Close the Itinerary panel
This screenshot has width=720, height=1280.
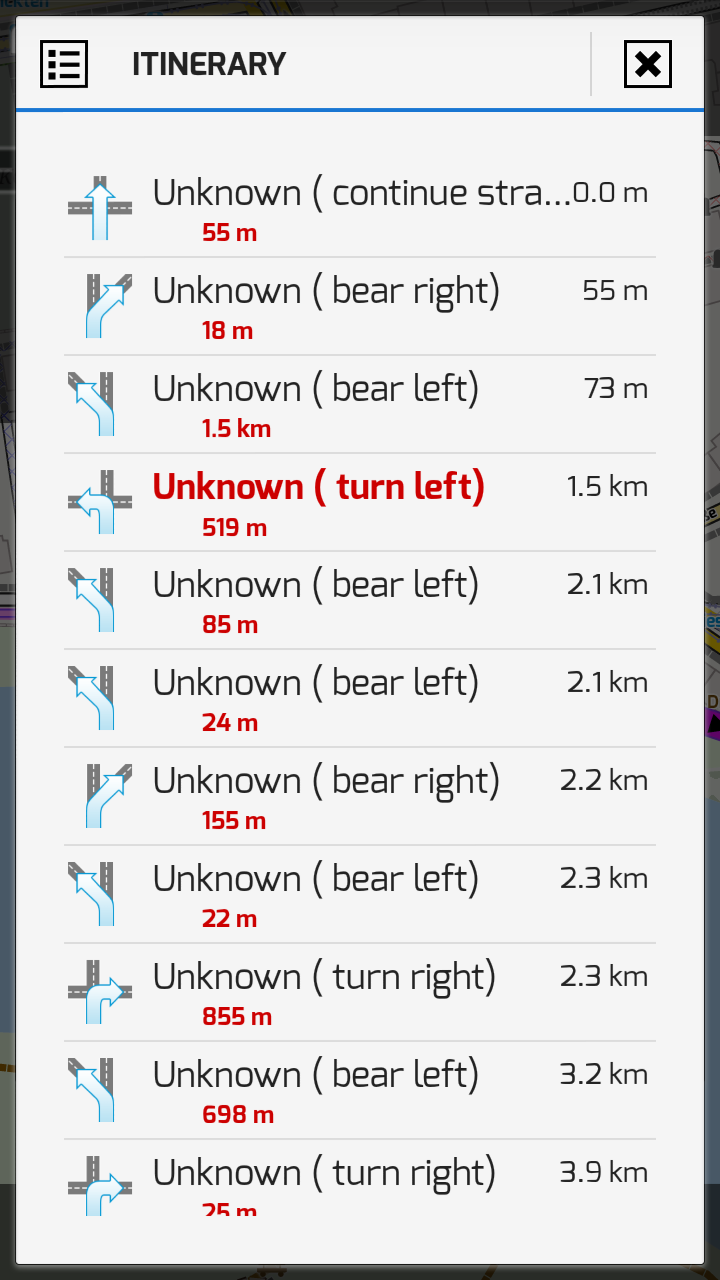(x=647, y=64)
